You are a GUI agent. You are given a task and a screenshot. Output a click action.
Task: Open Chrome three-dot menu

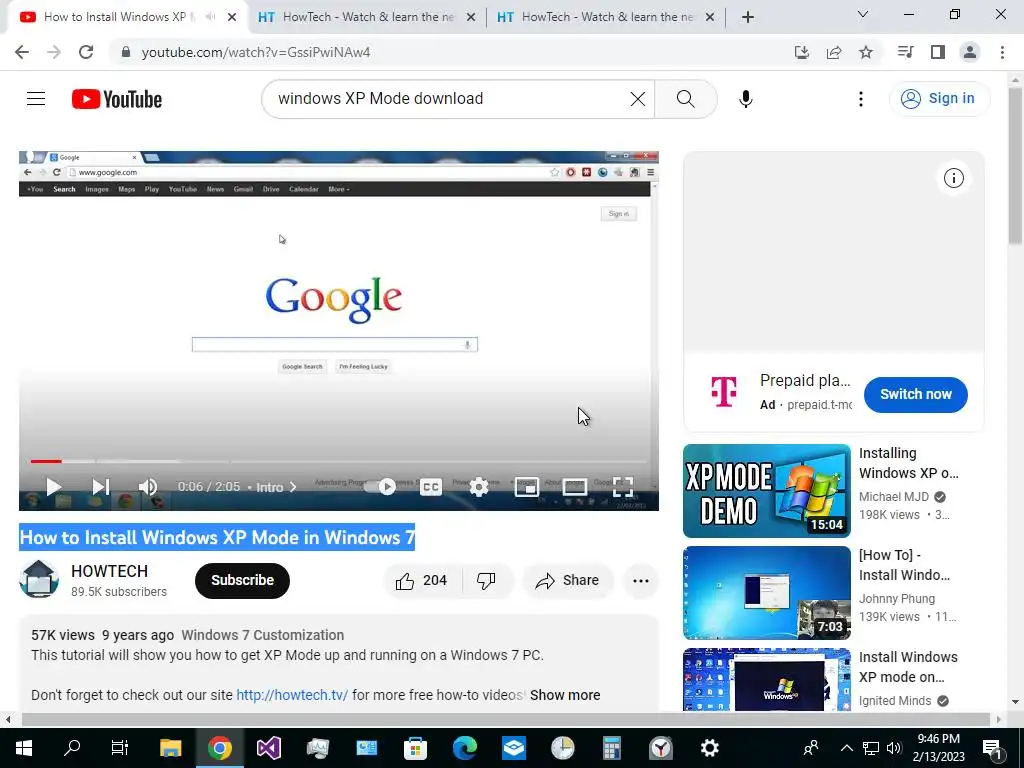[x=1002, y=52]
